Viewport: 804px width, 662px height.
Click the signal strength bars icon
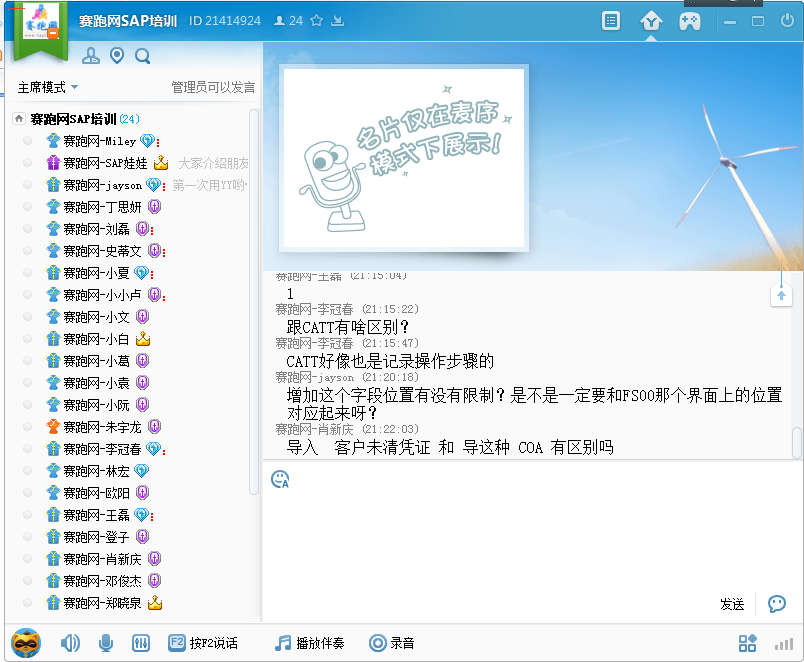(783, 644)
